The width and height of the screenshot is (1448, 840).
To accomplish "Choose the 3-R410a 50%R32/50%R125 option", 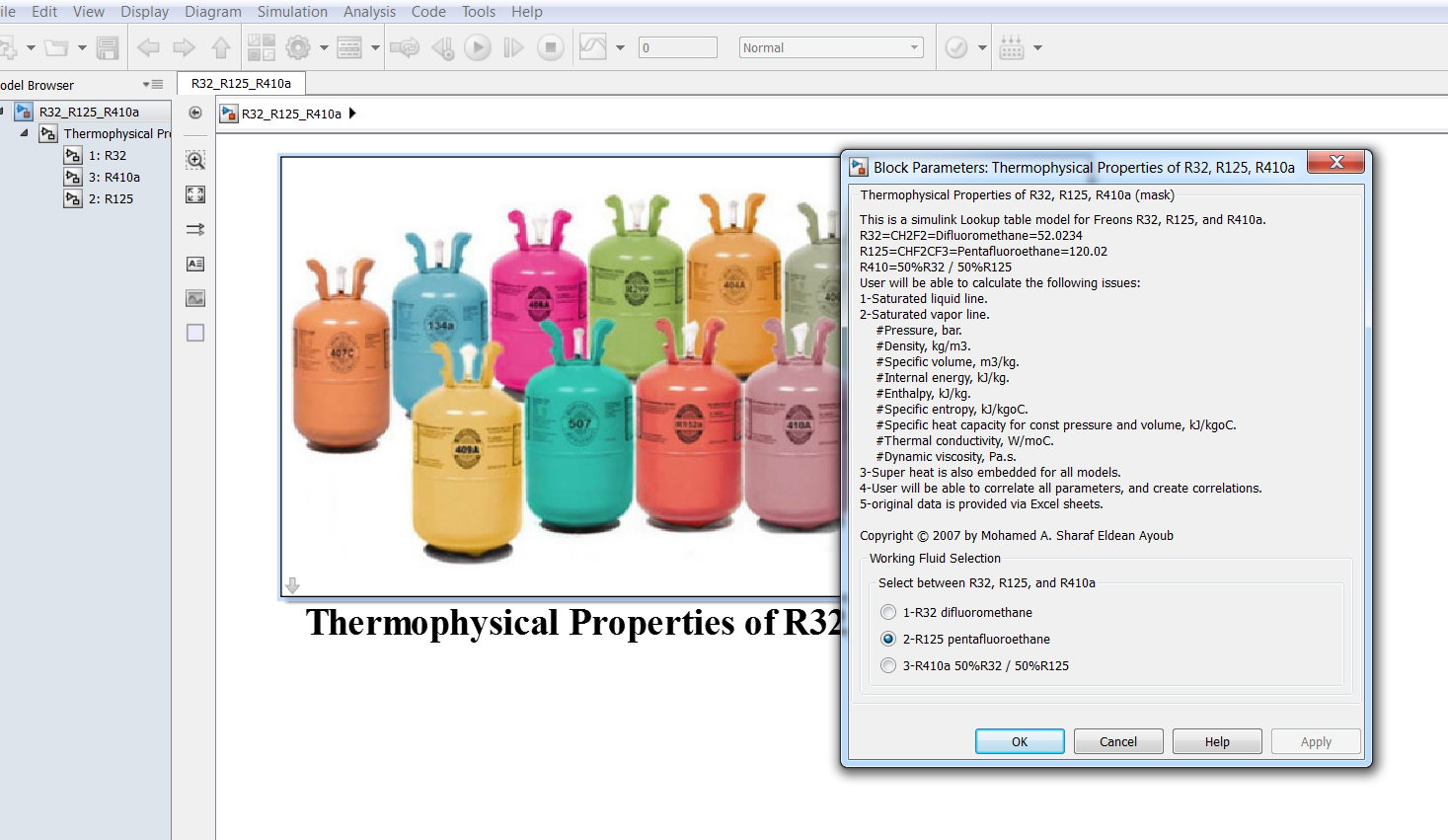I will tap(887, 665).
